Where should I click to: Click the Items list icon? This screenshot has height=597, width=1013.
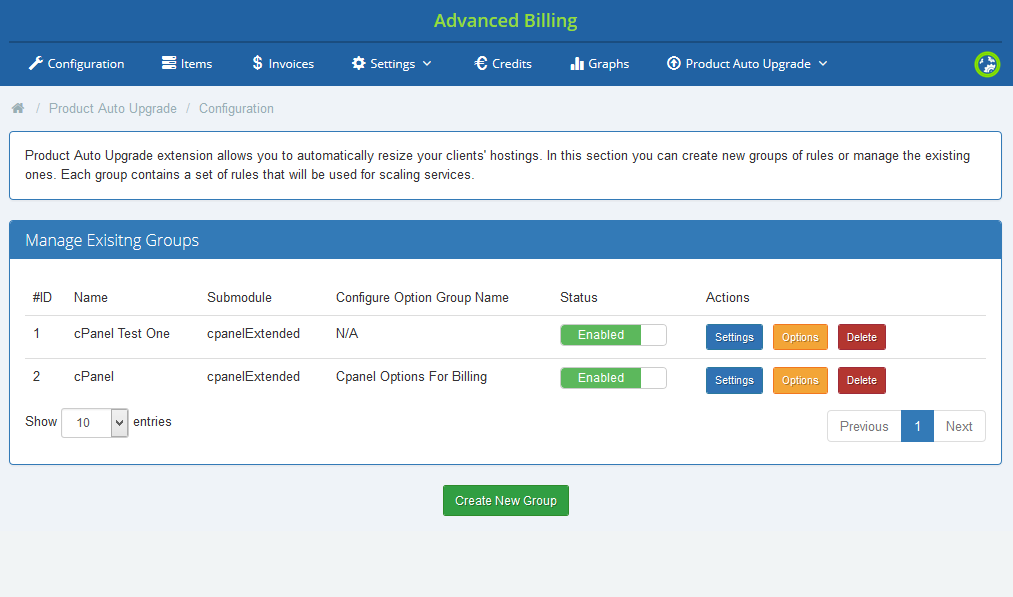(169, 63)
